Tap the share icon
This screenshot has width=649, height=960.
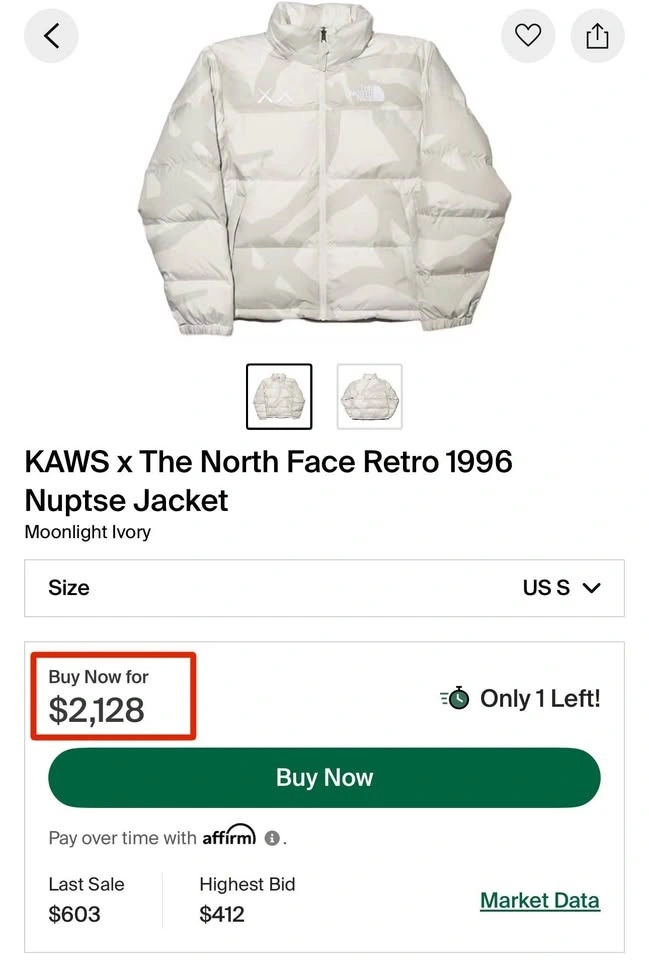[x=597, y=36]
